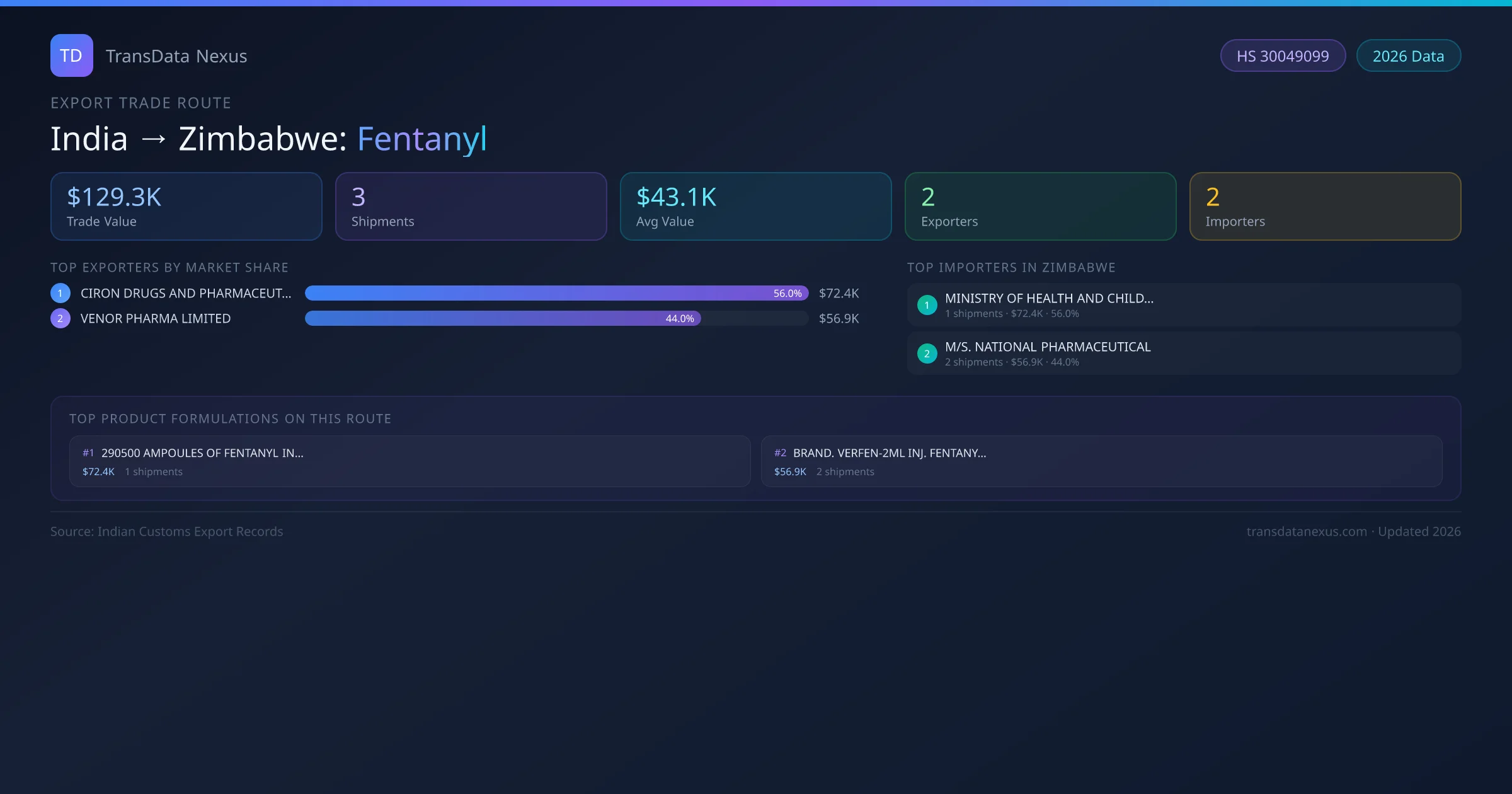Click the TD logo icon
The image size is (1512, 794).
pyautogui.click(x=71, y=55)
